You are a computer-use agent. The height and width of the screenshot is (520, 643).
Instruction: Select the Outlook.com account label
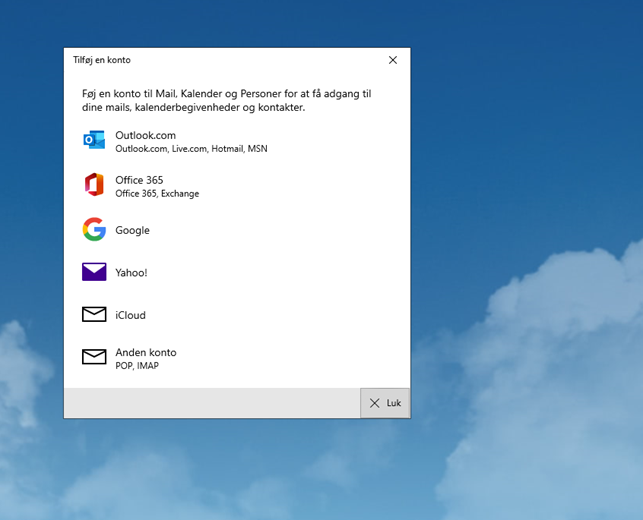145,135
